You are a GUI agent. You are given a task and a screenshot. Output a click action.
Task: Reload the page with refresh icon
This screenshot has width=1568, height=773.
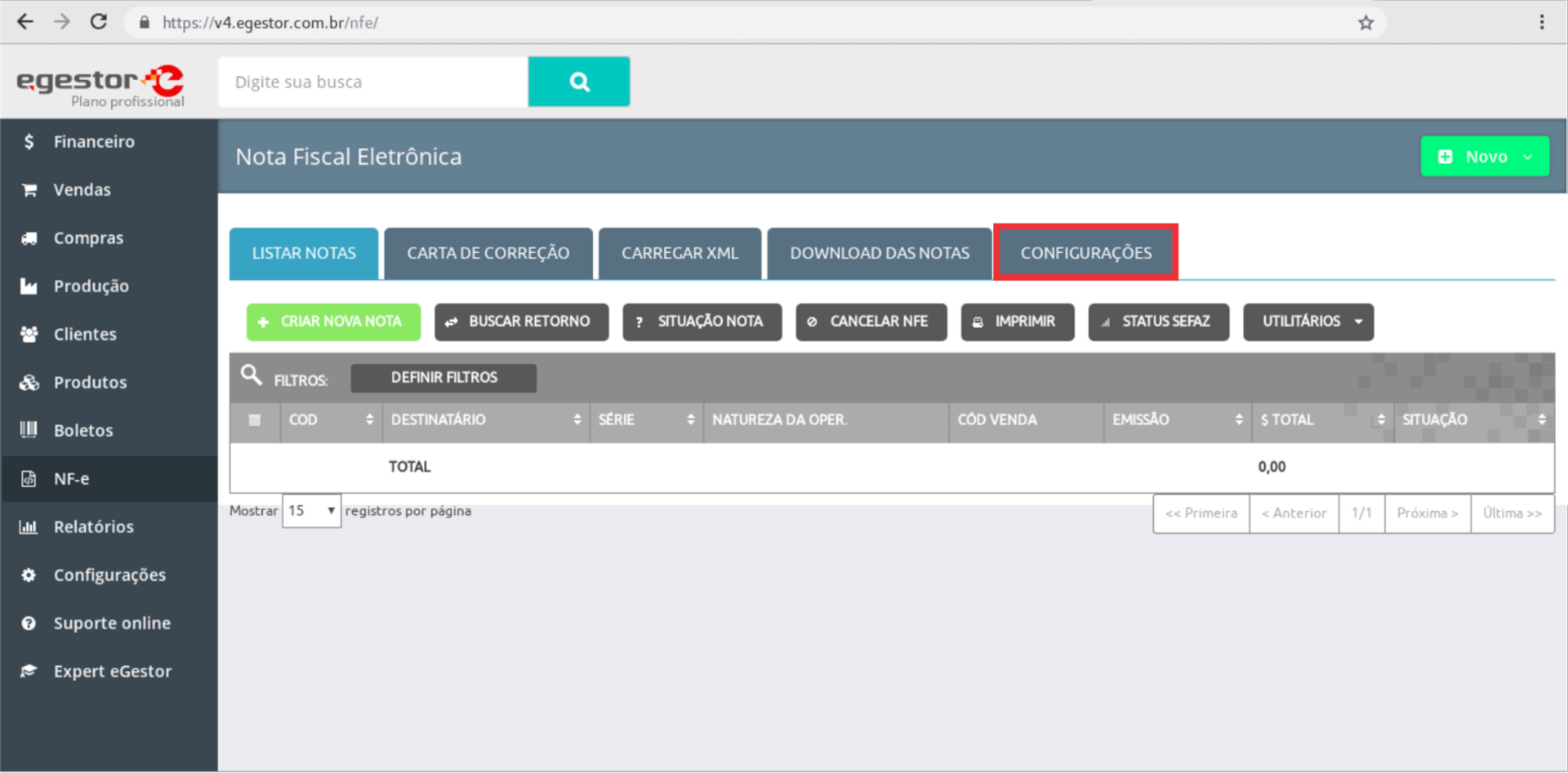pos(99,22)
